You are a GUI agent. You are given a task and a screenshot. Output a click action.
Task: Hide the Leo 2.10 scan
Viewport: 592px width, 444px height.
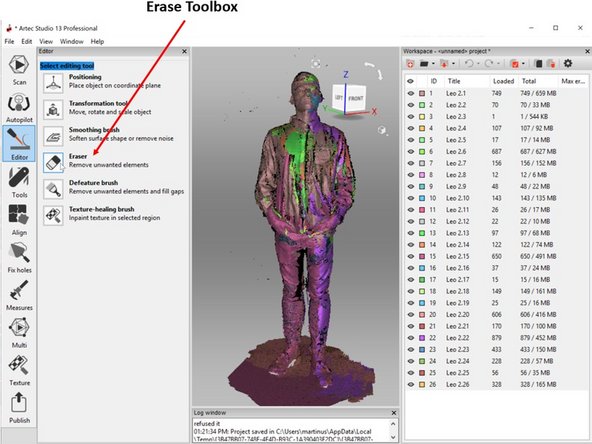[x=410, y=198]
